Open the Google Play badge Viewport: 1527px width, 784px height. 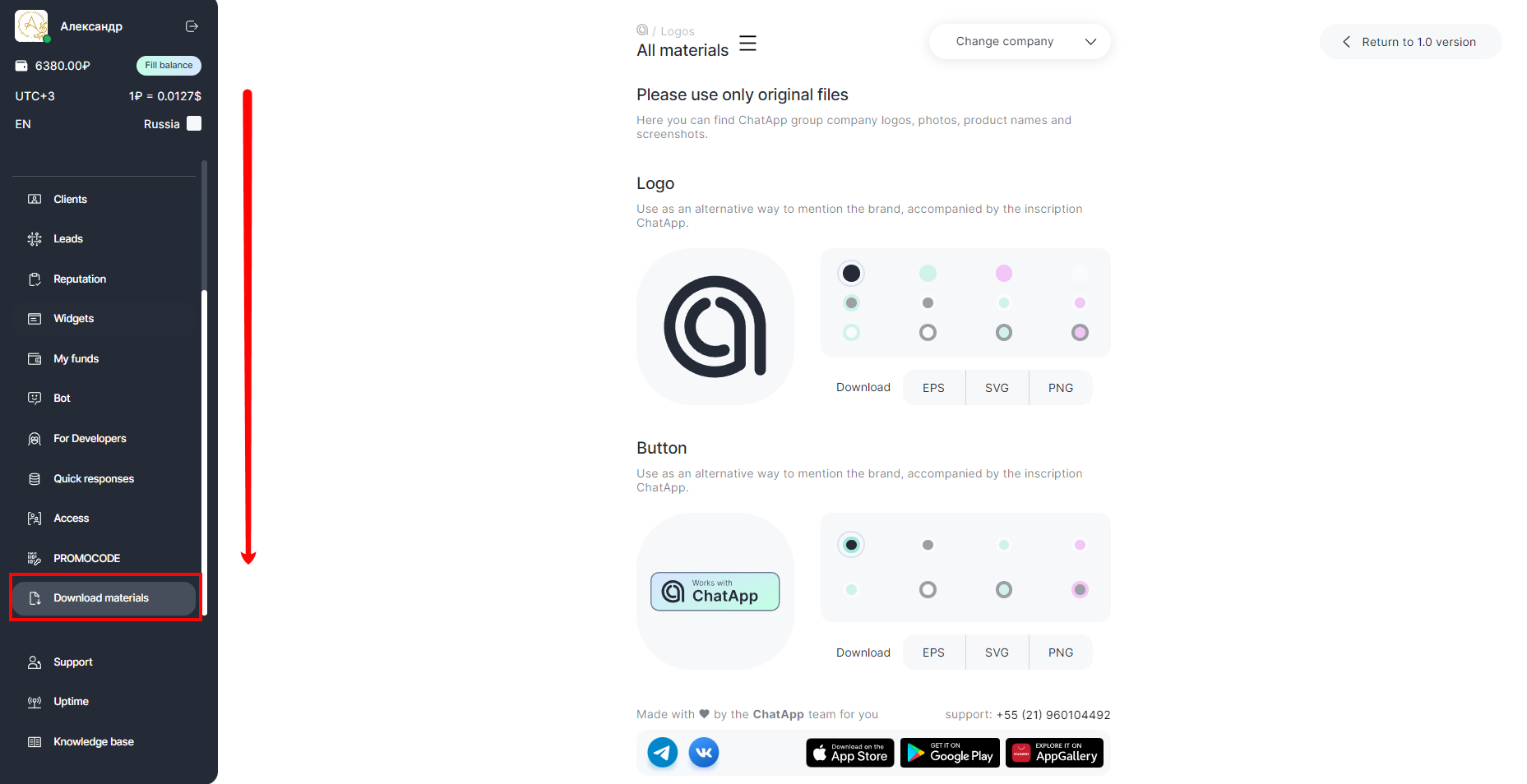pyautogui.click(x=950, y=753)
